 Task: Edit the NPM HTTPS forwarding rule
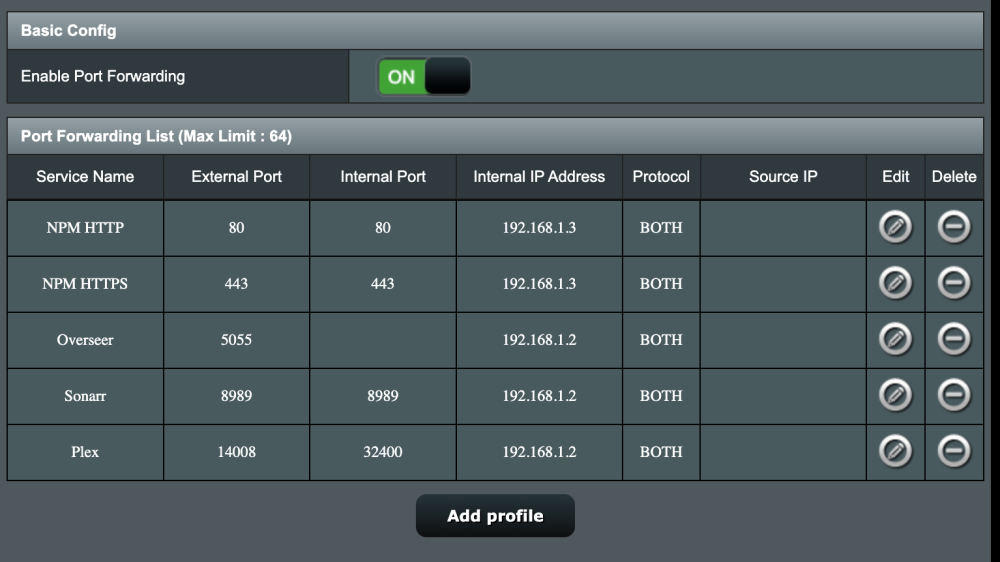point(895,283)
